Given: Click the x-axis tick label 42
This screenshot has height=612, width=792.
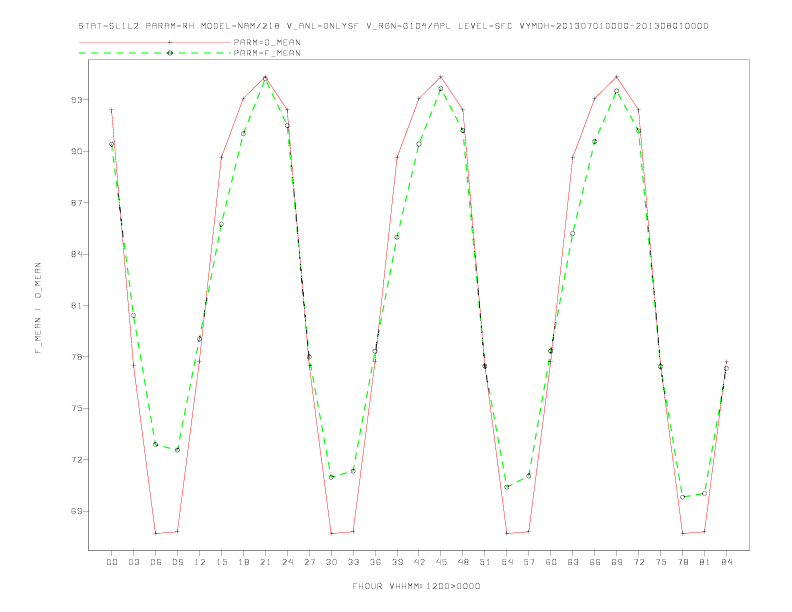Looking at the screenshot, I should tap(419, 562).
